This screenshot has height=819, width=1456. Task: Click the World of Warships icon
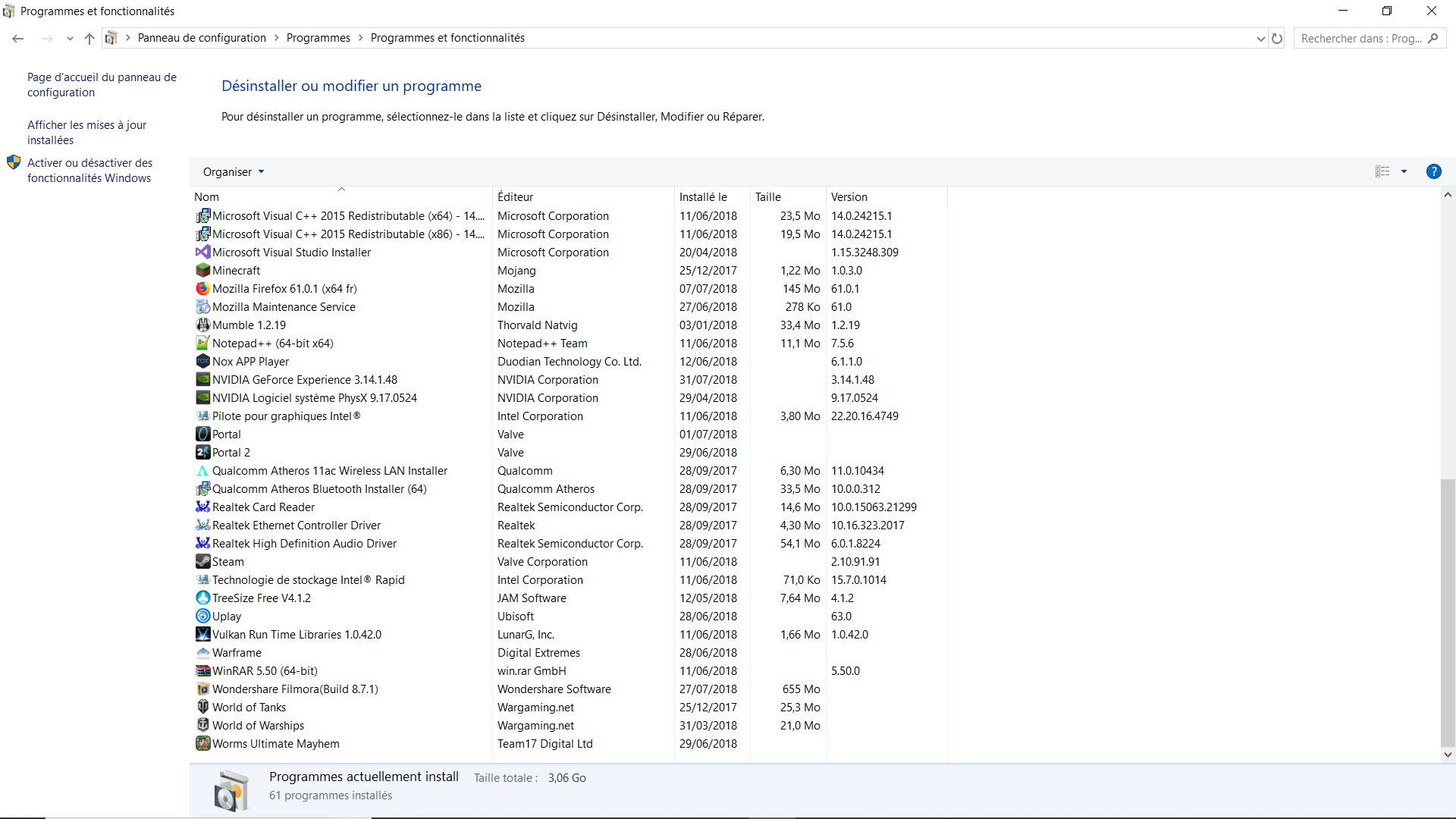pos(202,726)
